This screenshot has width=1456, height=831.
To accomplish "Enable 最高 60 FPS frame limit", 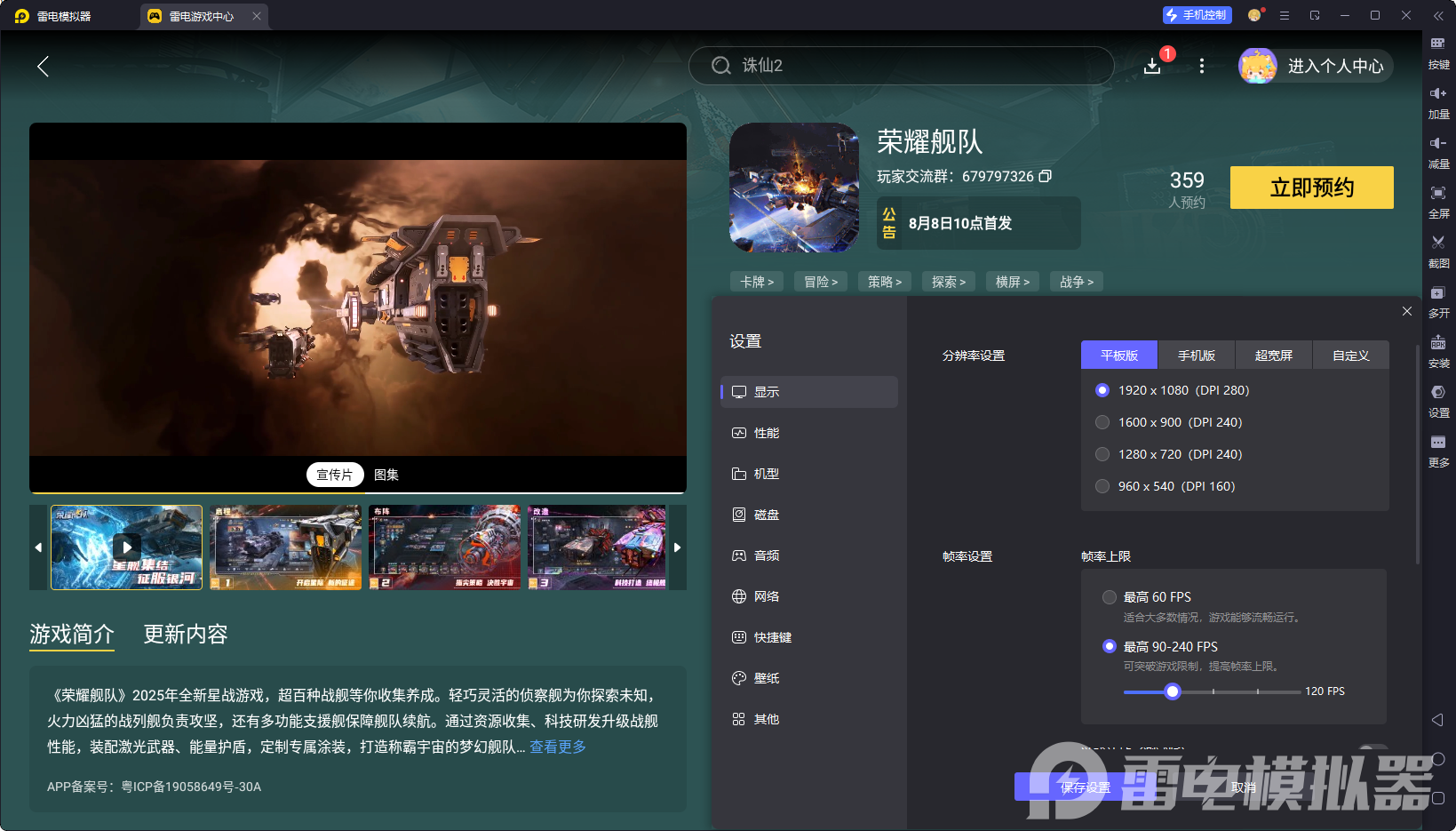I will 1109,597.
